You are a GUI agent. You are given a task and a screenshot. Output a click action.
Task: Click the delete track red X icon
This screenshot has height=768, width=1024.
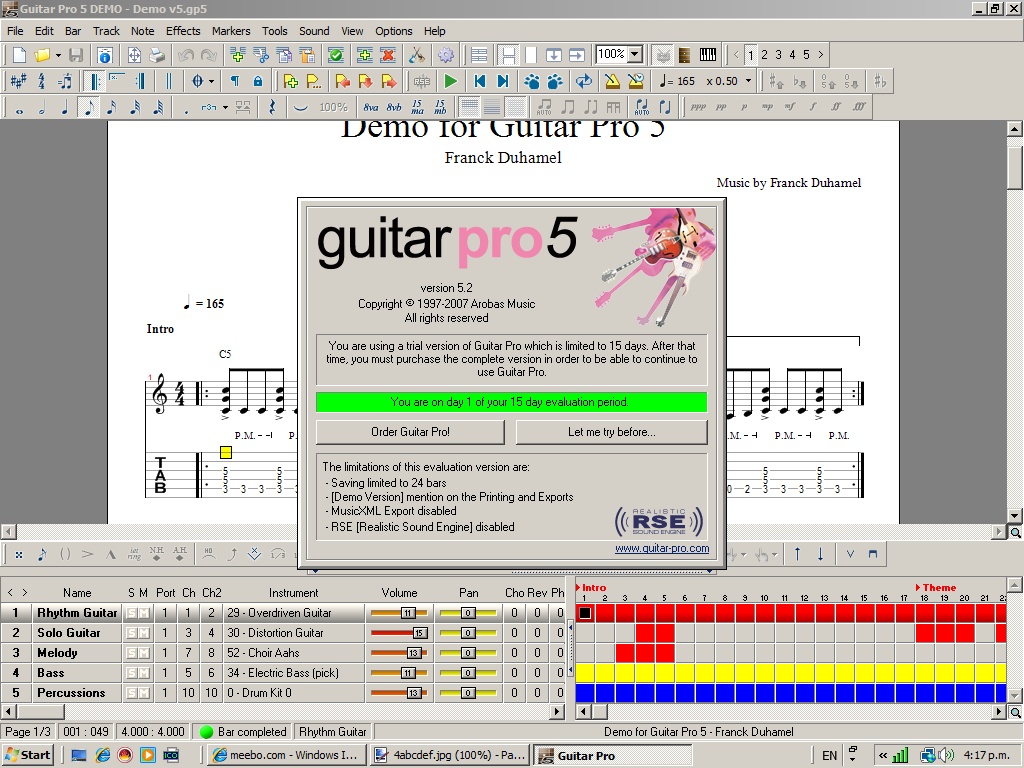(x=388, y=56)
